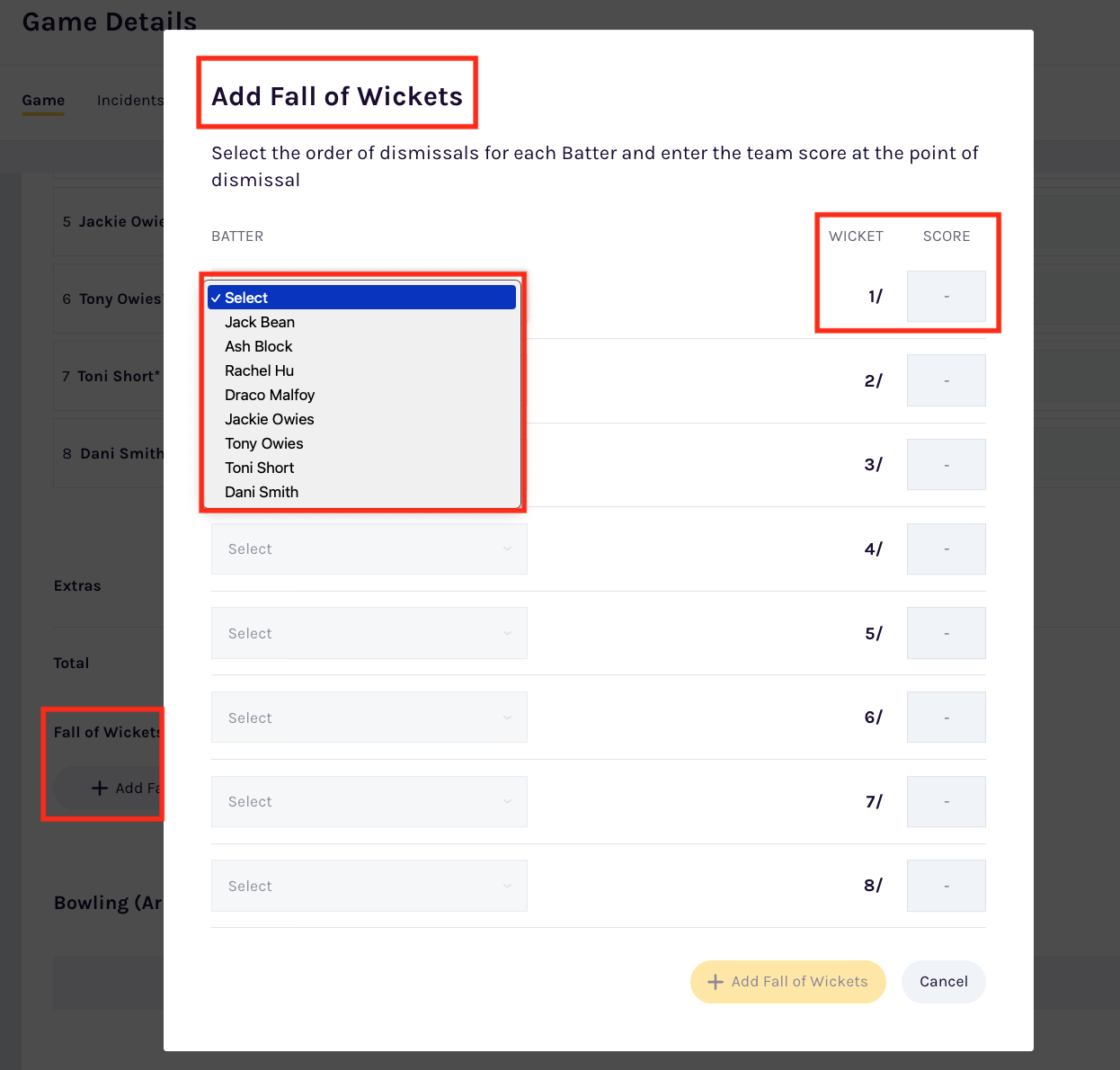Click the chevron on wicket 7 batter select

pos(507,802)
